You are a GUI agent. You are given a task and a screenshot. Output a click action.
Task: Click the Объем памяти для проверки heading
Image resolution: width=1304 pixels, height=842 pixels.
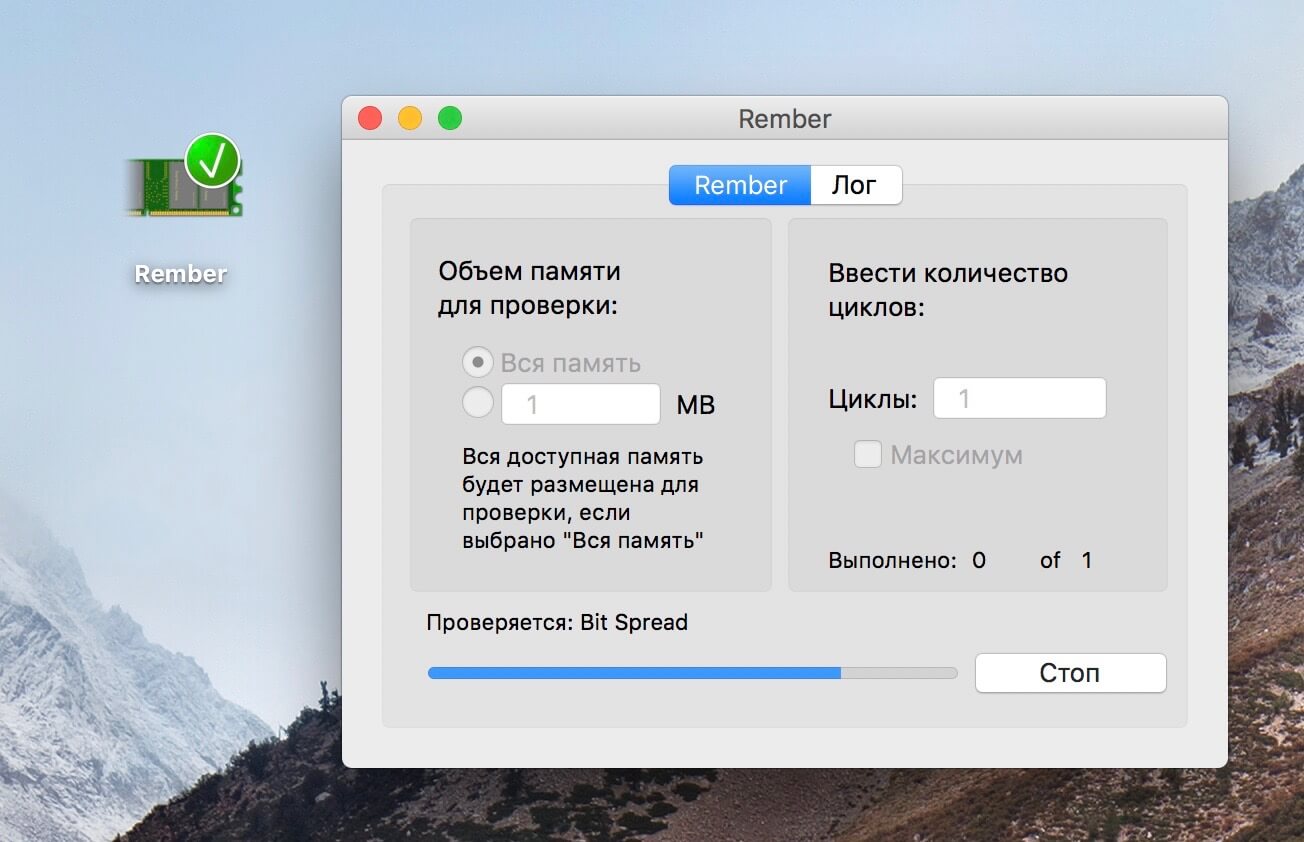(530, 288)
